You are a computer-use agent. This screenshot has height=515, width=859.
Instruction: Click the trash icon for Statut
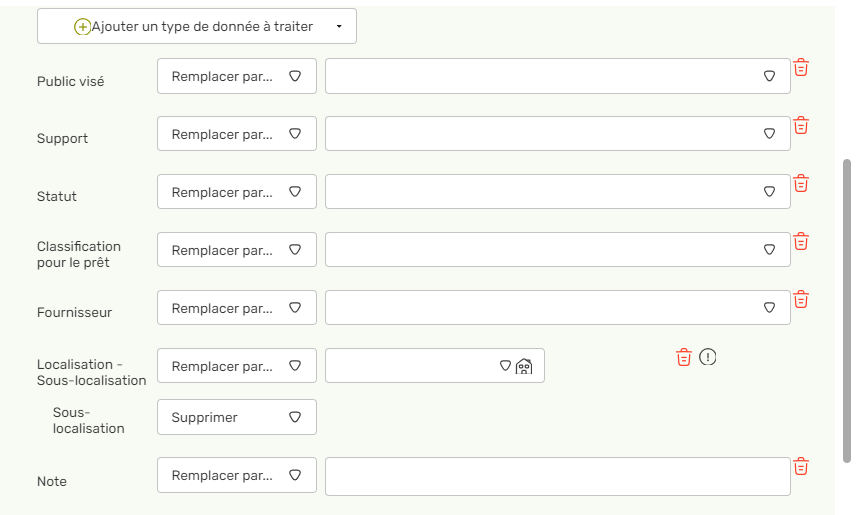click(801, 184)
